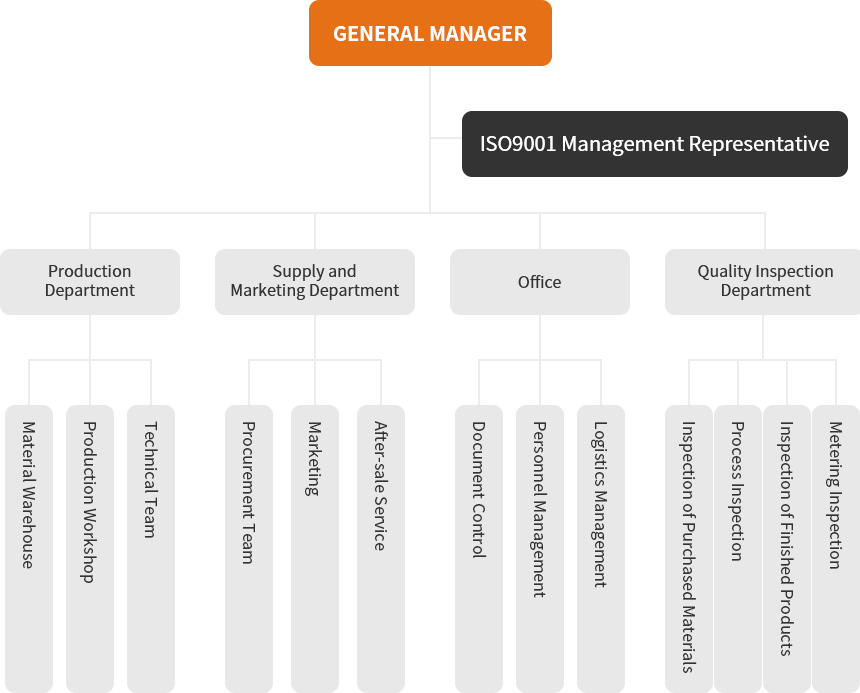Open the Quality Inspection Department node
The image size is (860, 693).
[762, 282]
